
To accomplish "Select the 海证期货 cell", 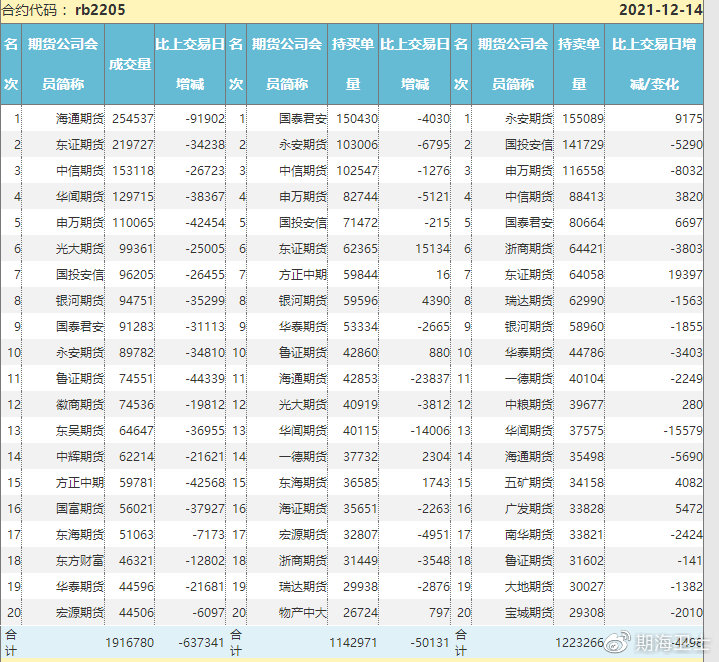I will coord(303,509).
